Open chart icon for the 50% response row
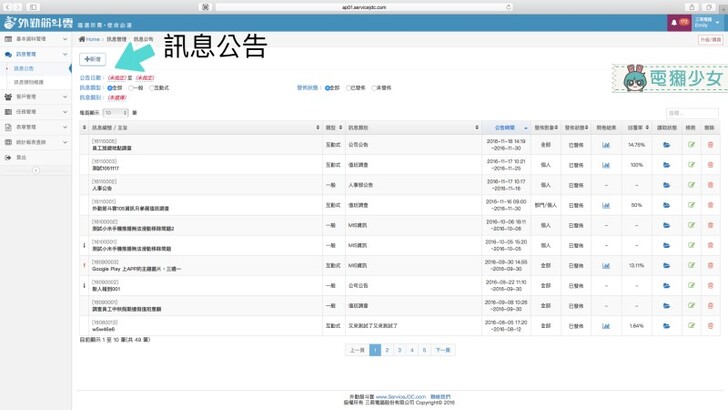 click(606, 205)
